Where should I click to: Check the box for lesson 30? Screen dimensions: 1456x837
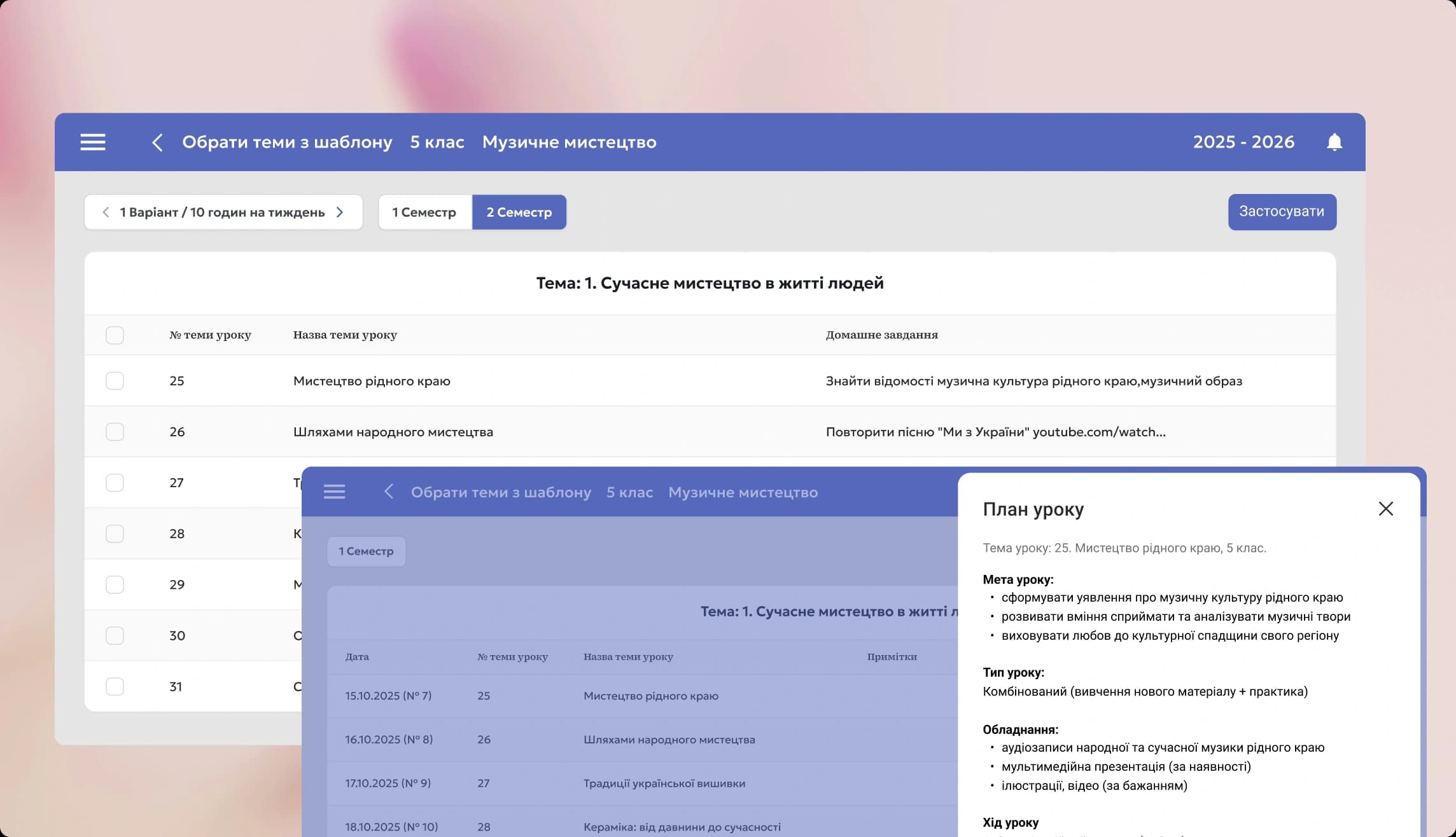(115, 635)
